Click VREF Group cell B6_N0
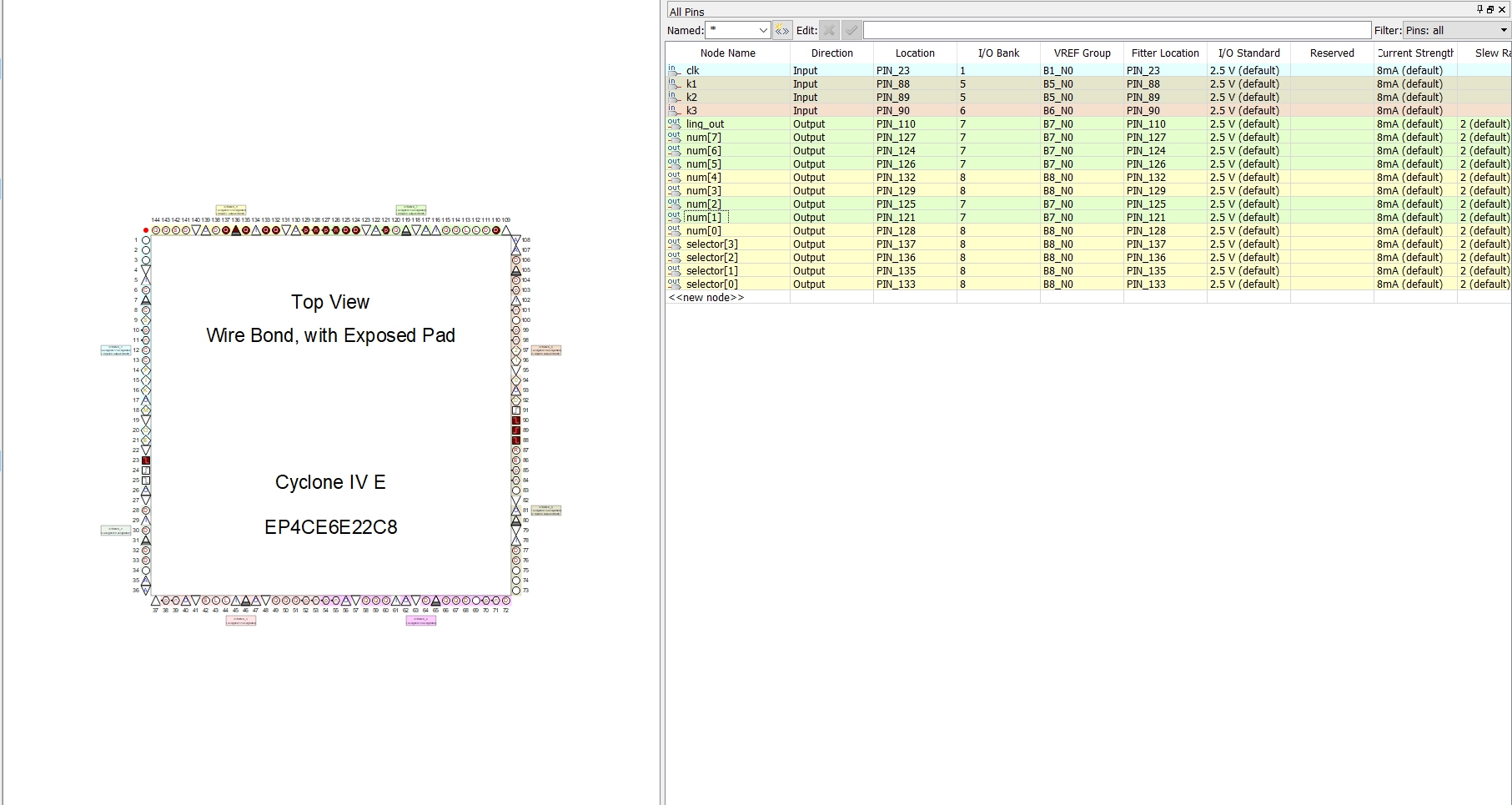Image resolution: width=1512 pixels, height=805 pixels. (x=1082, y=110)
